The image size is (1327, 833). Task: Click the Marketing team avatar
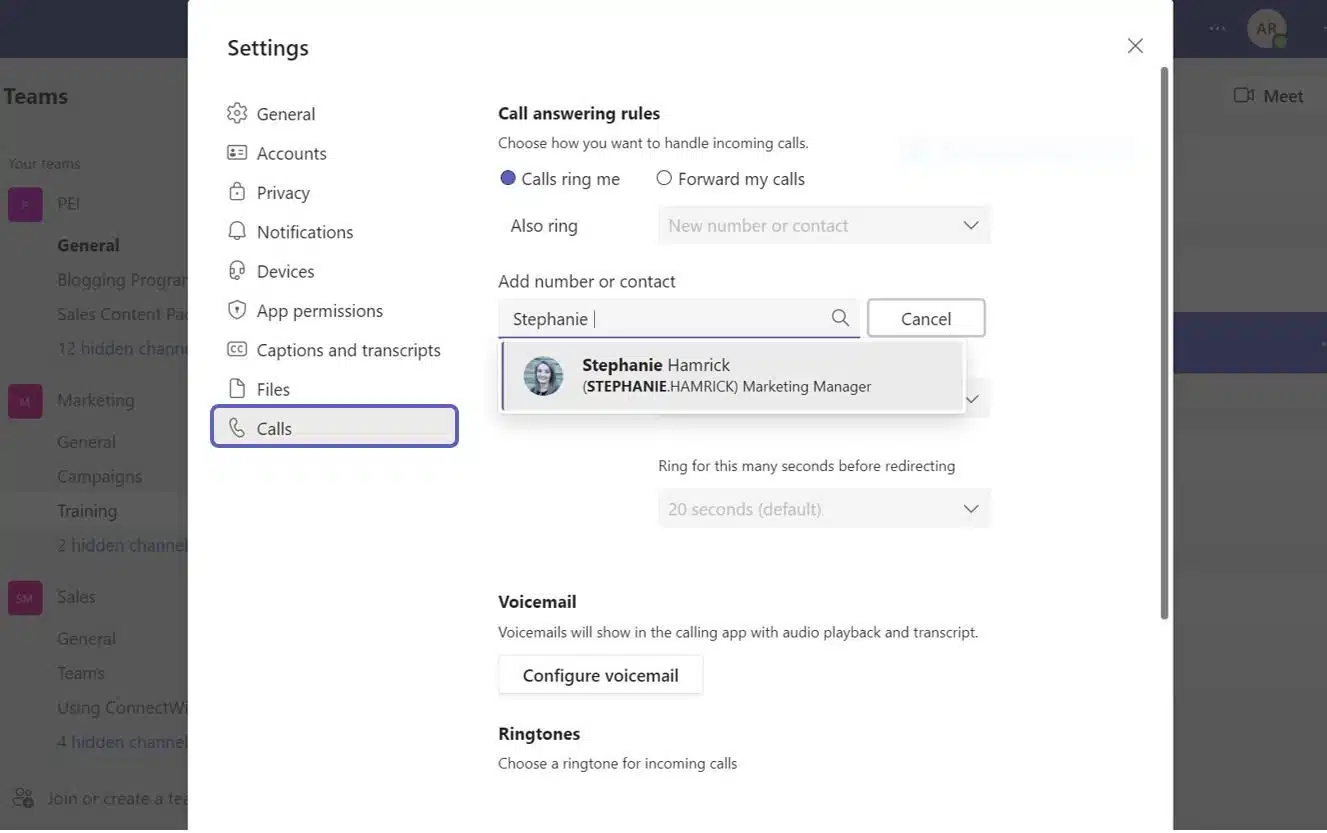pyautogui.click(x=25, y=401)
